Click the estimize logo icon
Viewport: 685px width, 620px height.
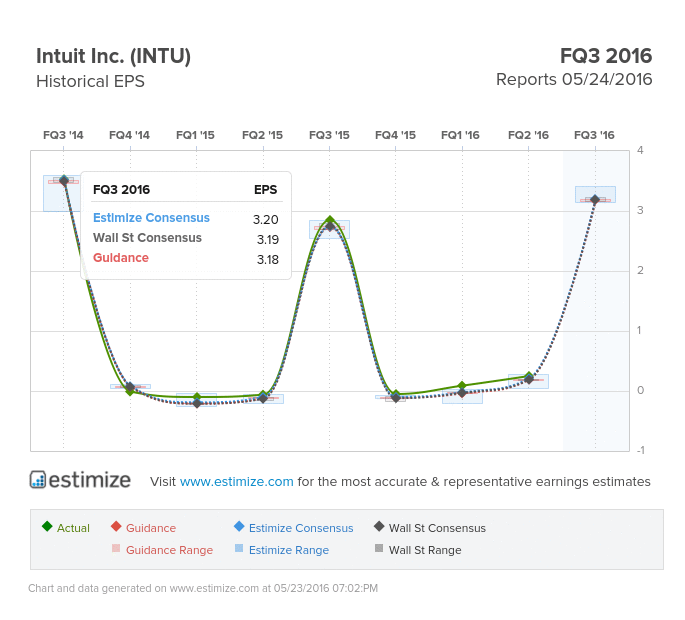pyautogui.click(x=38, y=479)
